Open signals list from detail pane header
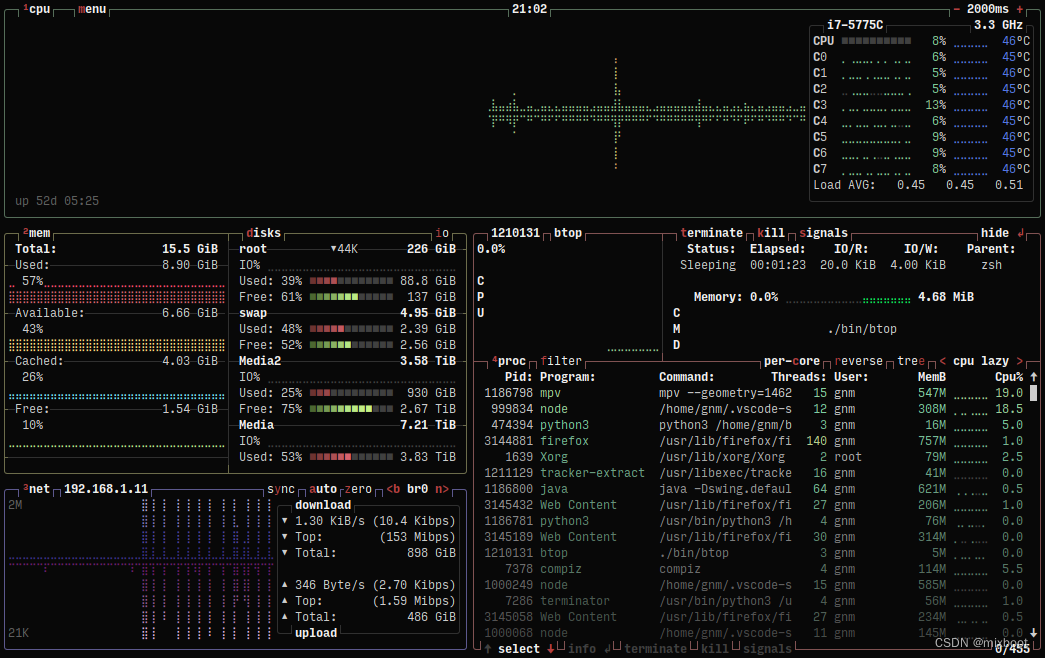The width and height of the screenshot is (1045, 658). (823, 233)
